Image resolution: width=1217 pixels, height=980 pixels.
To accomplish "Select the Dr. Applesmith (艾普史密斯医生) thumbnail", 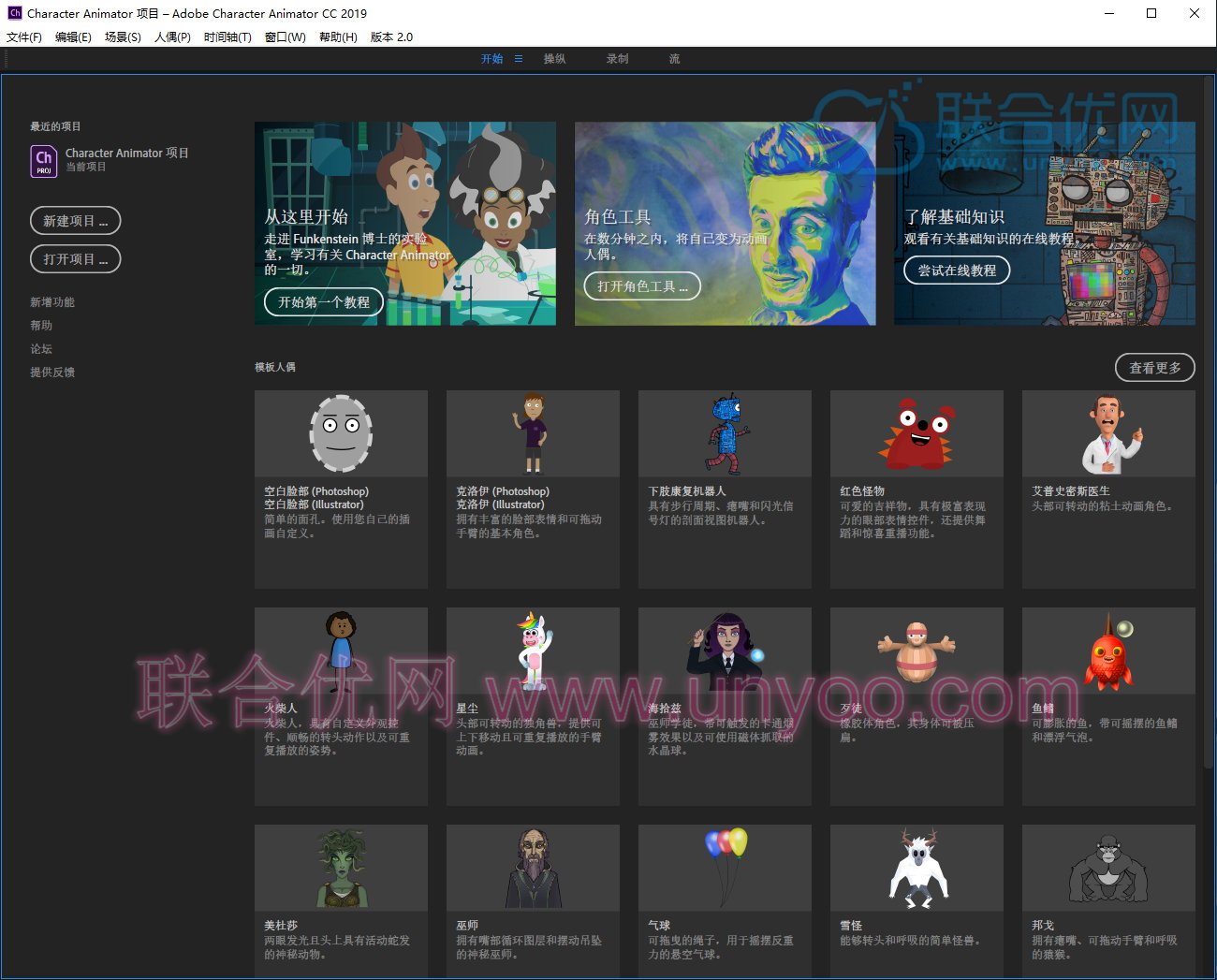I will click(1108, 433).
